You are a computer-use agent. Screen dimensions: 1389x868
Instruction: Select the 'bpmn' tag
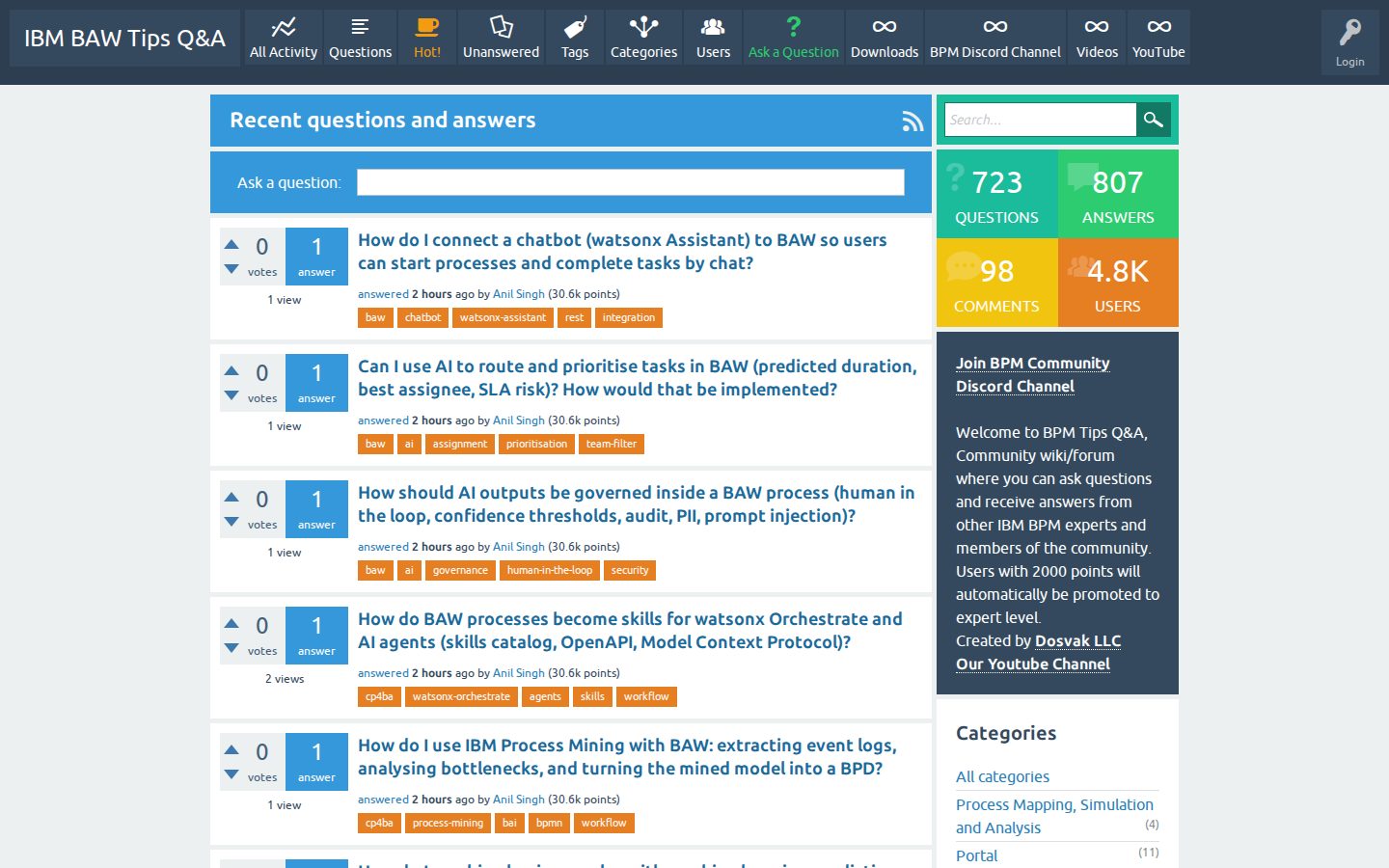coord(549,823)
